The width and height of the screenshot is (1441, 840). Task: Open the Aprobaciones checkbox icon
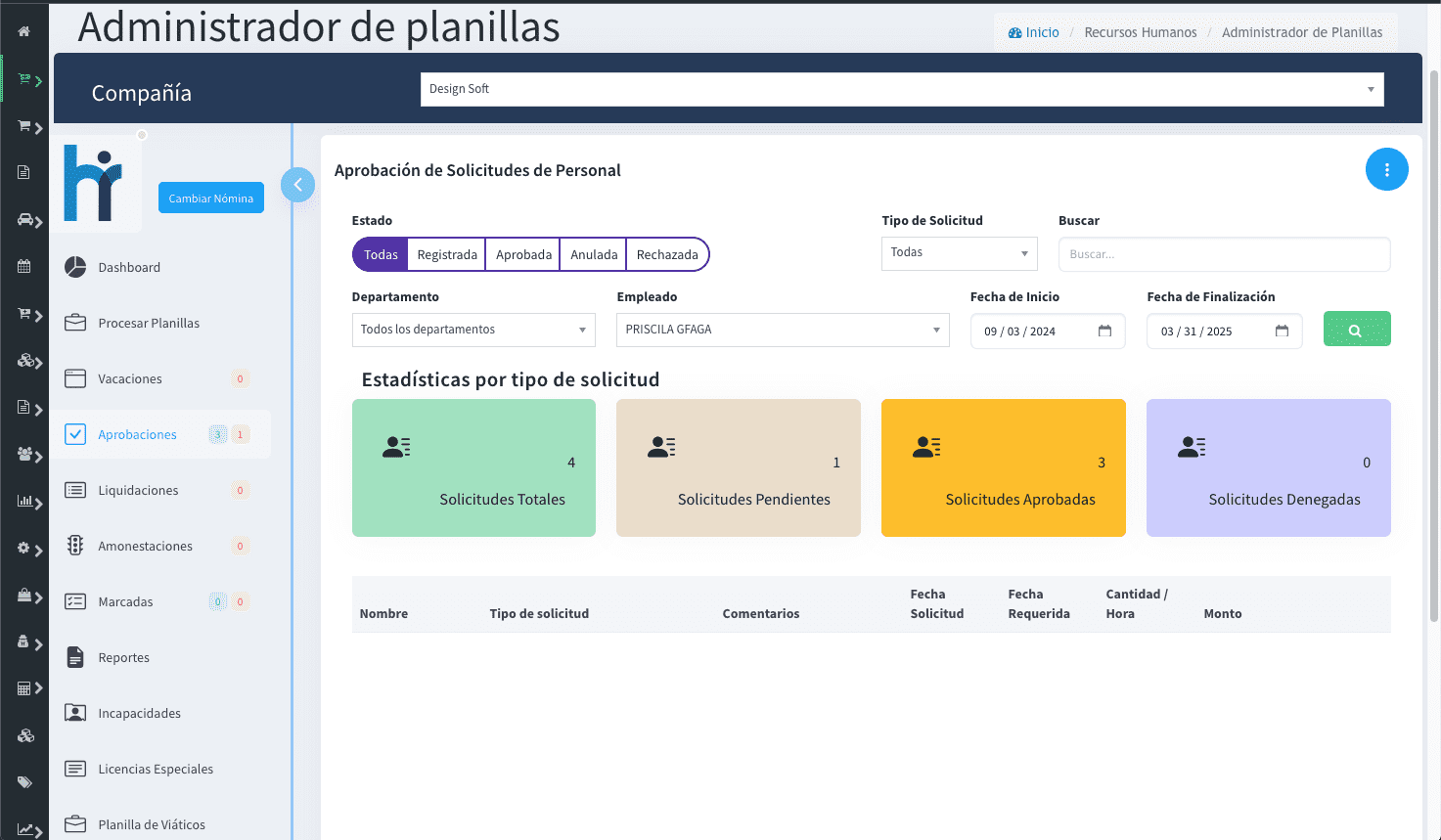[x=75, y=434]
